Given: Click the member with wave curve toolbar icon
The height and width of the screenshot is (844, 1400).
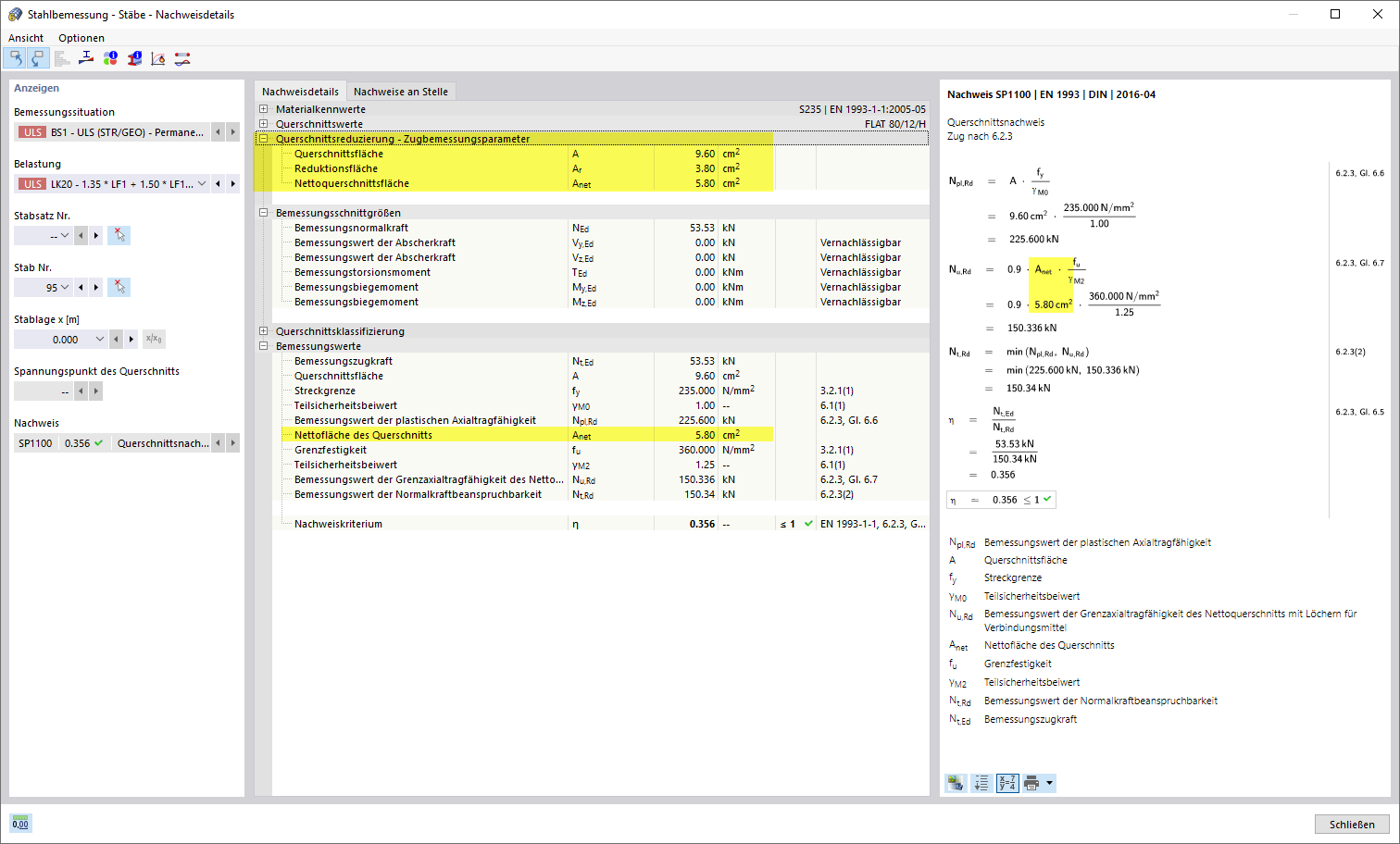Looking at the screenshot, I should (182, 58).
